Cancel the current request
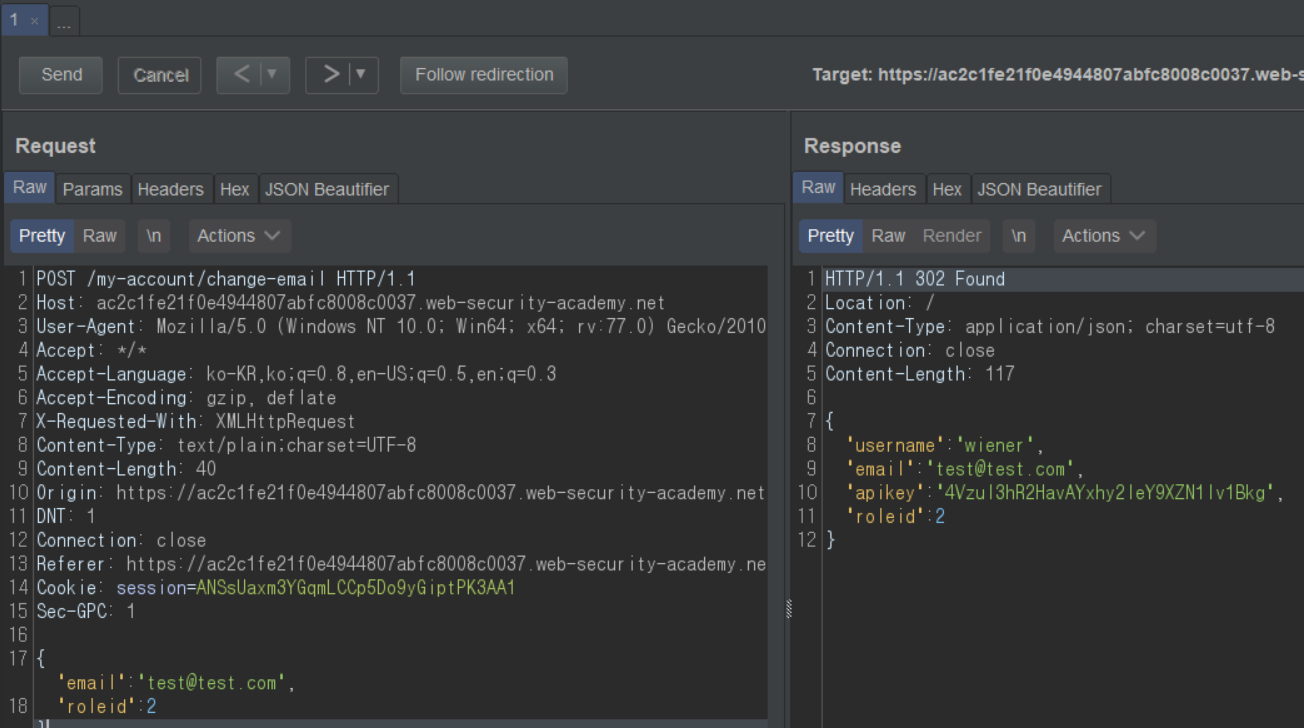This screenshot has width=1304, height=728. (160, 75)
